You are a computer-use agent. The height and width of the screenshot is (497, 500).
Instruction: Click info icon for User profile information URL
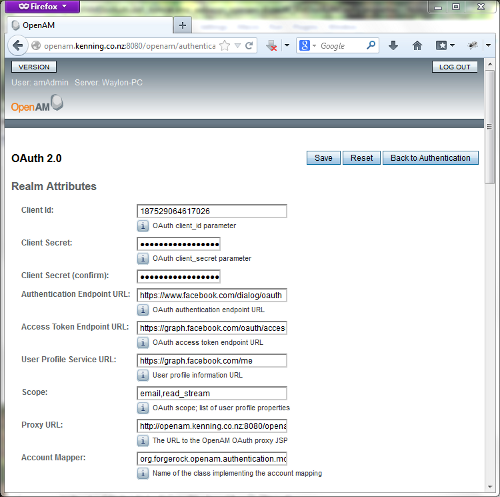click(x=143, y=375)
